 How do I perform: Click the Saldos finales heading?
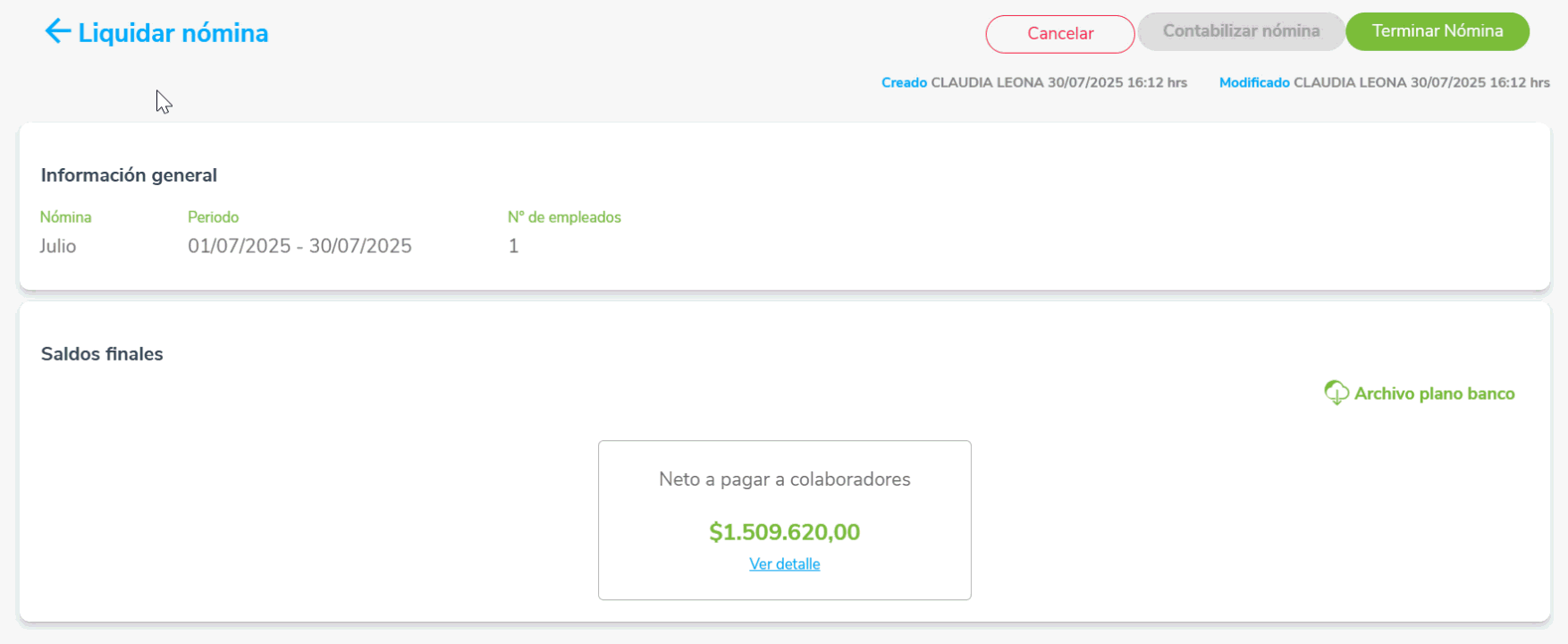click(x=102, y=354)
